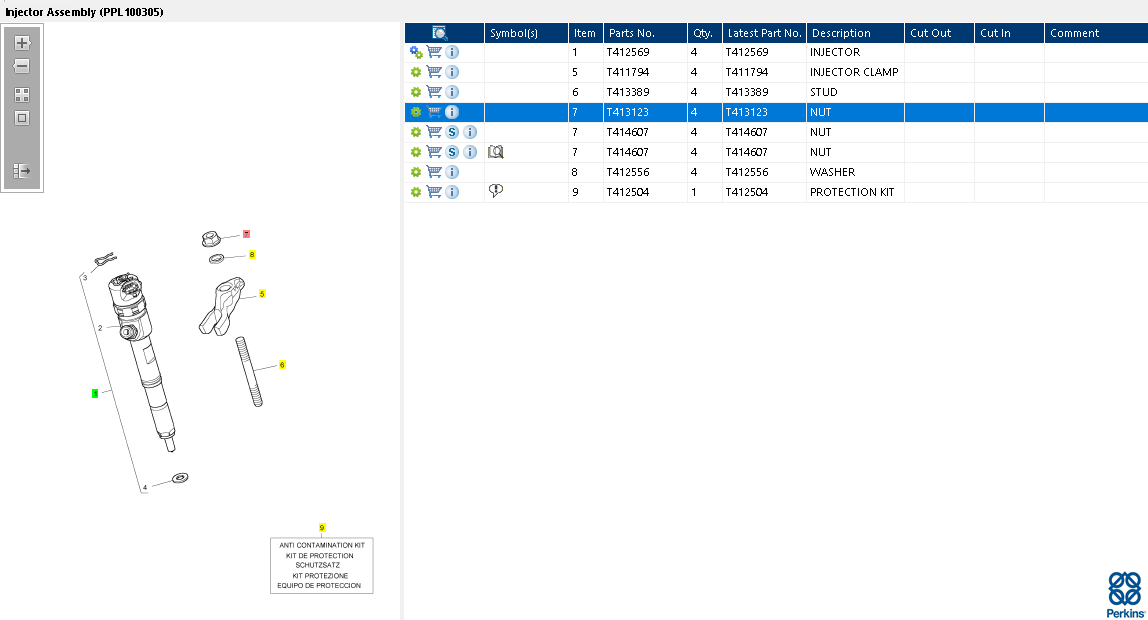The image size is (1148, 620).
Task: Click the single-square fit view icon
Action: (22, 118)
